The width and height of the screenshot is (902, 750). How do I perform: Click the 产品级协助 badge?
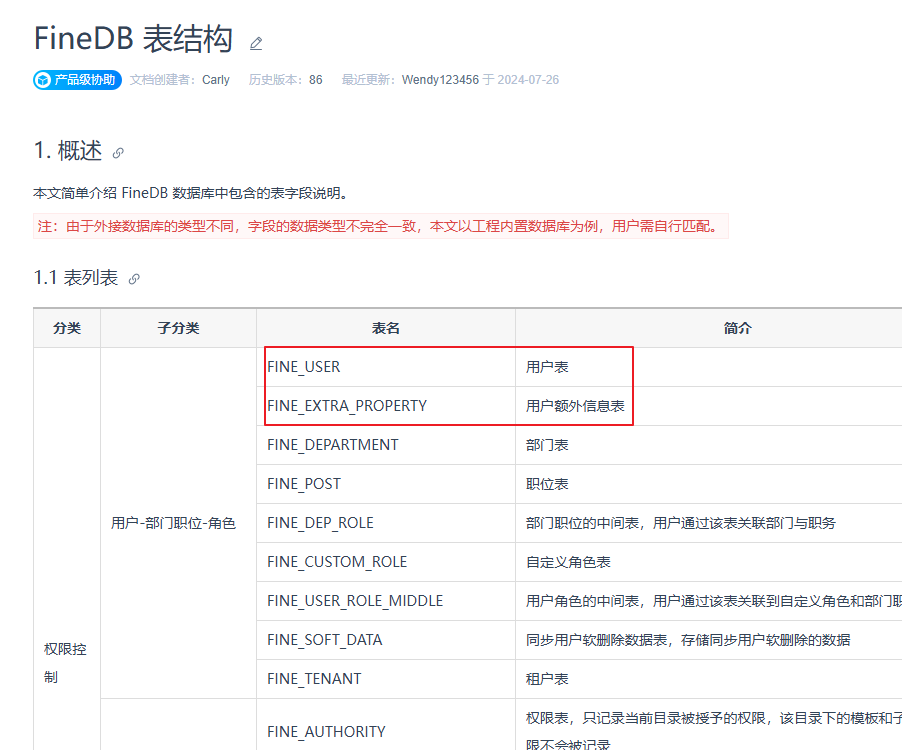tap(77, 80)
